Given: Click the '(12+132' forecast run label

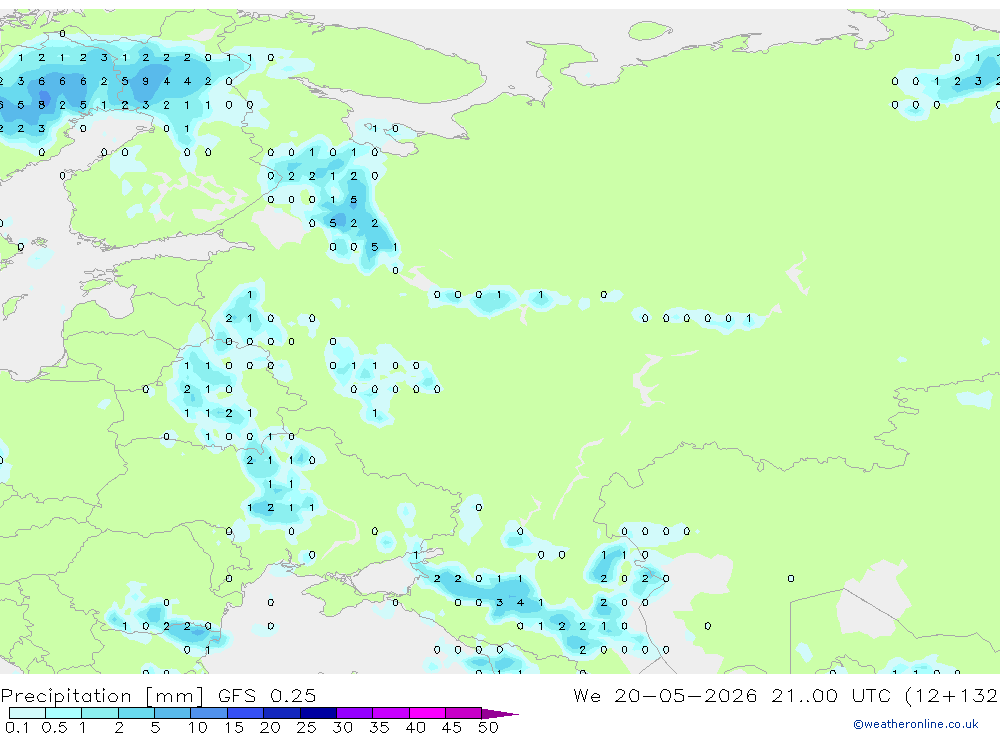Looking at the screenshot, I should pyautogui.click(x=952, y=695).
